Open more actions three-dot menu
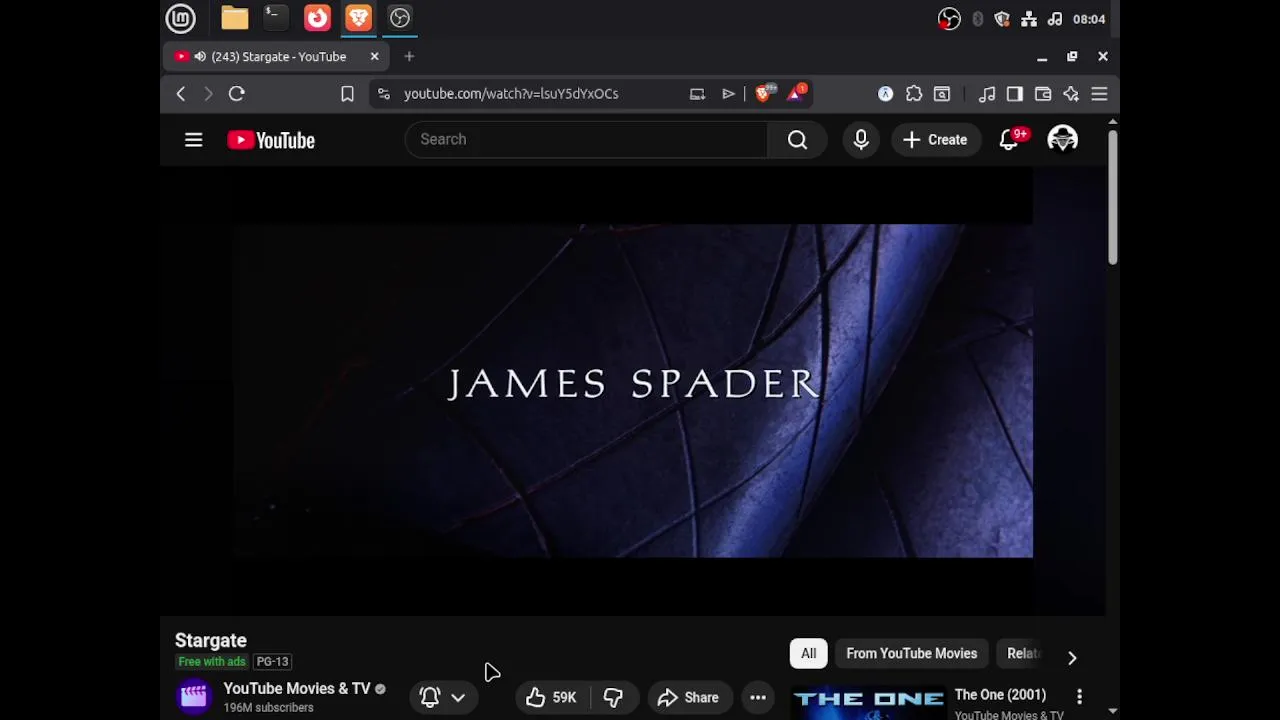Image resolution: width=1280 pixels, height=720 pixels. [758, 698]
